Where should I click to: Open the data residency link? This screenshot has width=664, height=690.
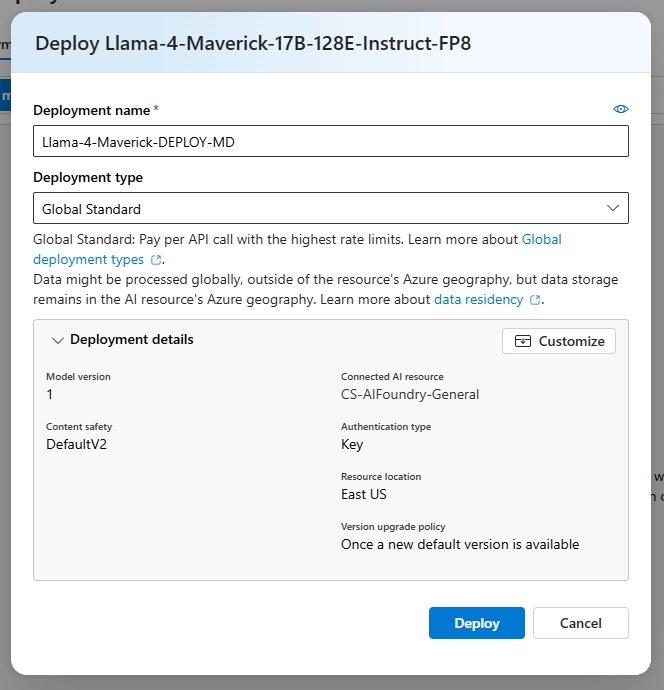point(479,300)
